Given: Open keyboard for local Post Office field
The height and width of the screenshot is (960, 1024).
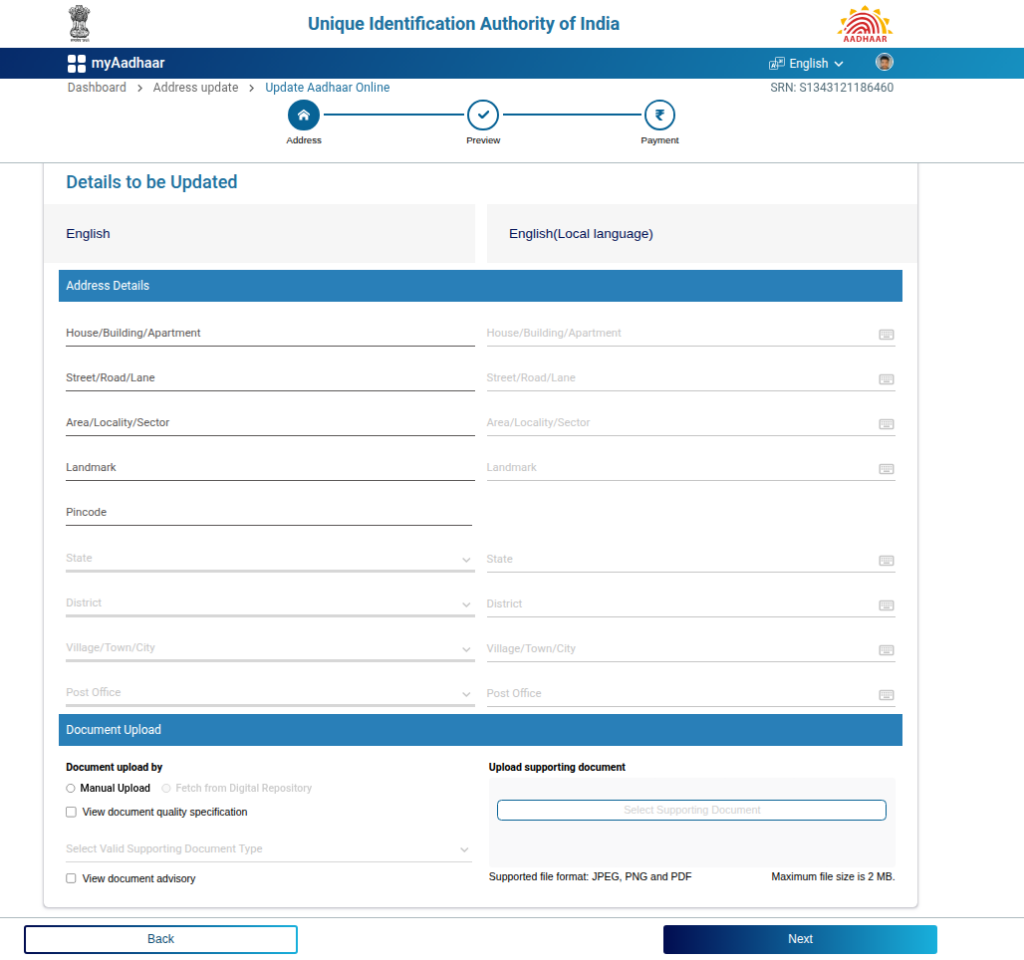Looking at the screenshot, I should pos(886,695).
